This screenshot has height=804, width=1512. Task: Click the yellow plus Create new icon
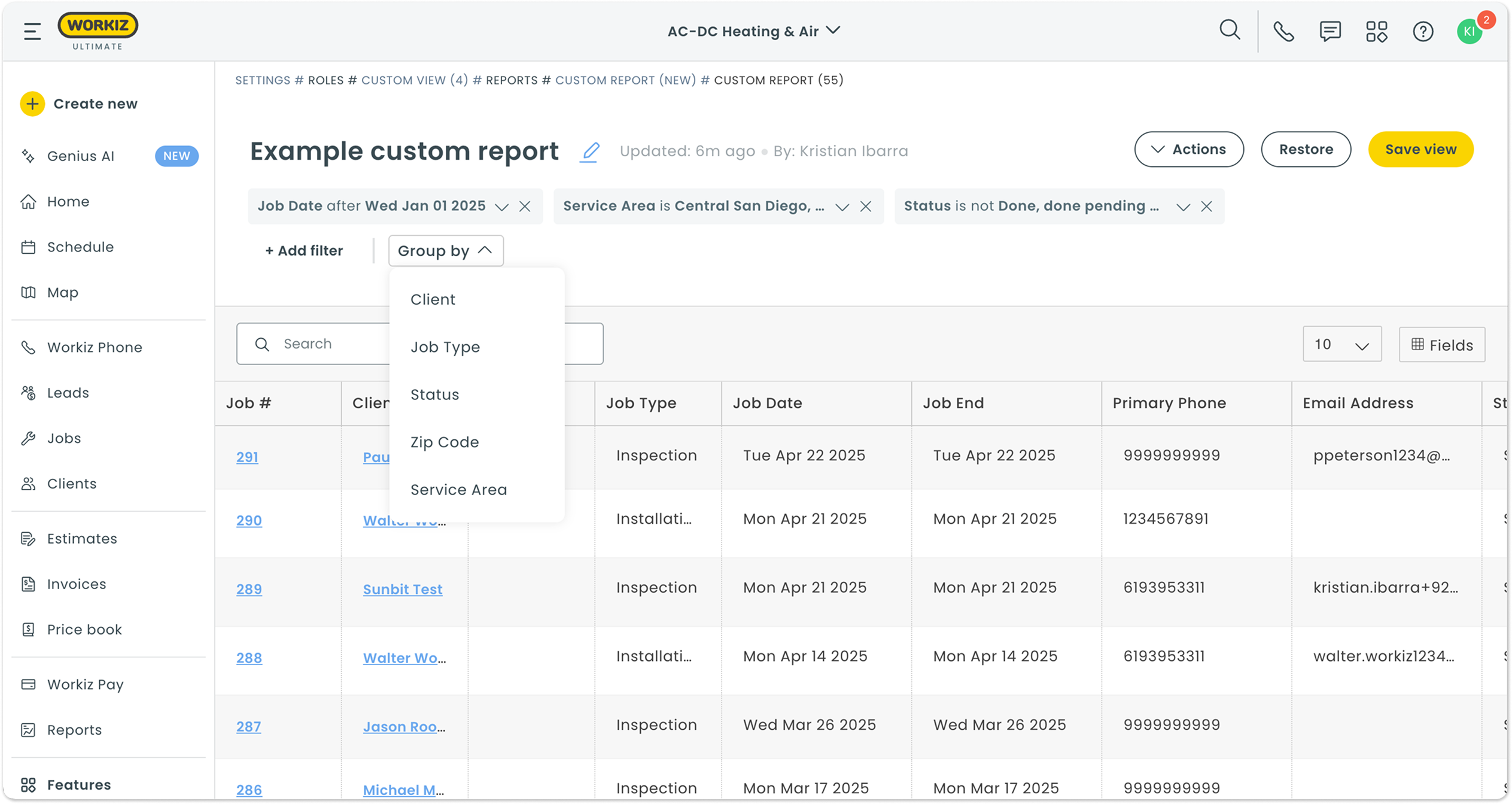pyautogui.click(x=32, y=104)
